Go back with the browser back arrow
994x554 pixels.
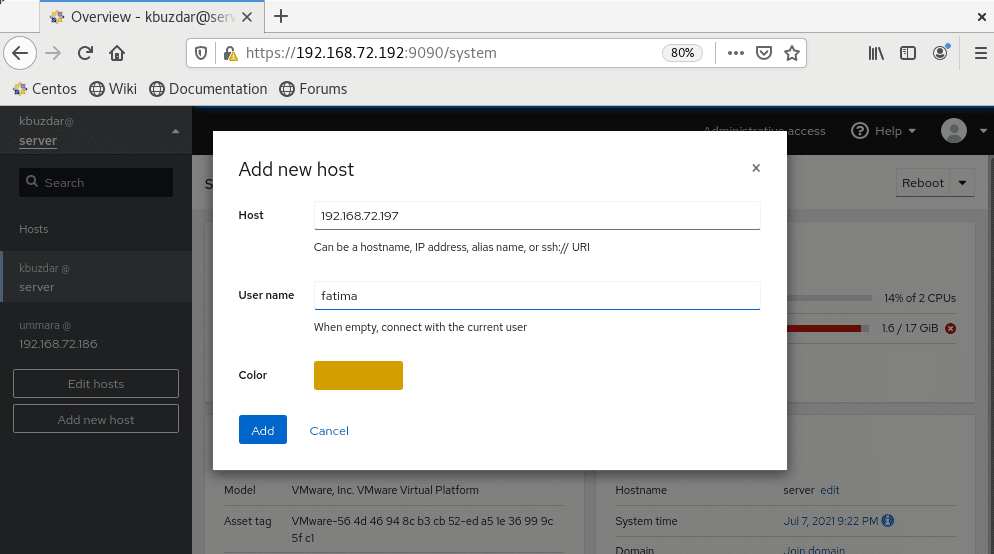click(x=20, y=53)
